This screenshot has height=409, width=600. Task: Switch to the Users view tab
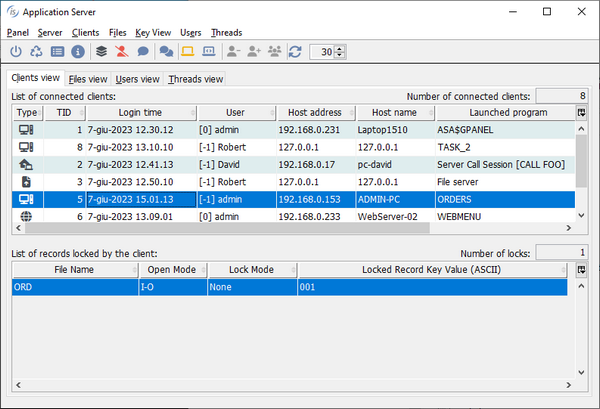click(x=137, y=79)
